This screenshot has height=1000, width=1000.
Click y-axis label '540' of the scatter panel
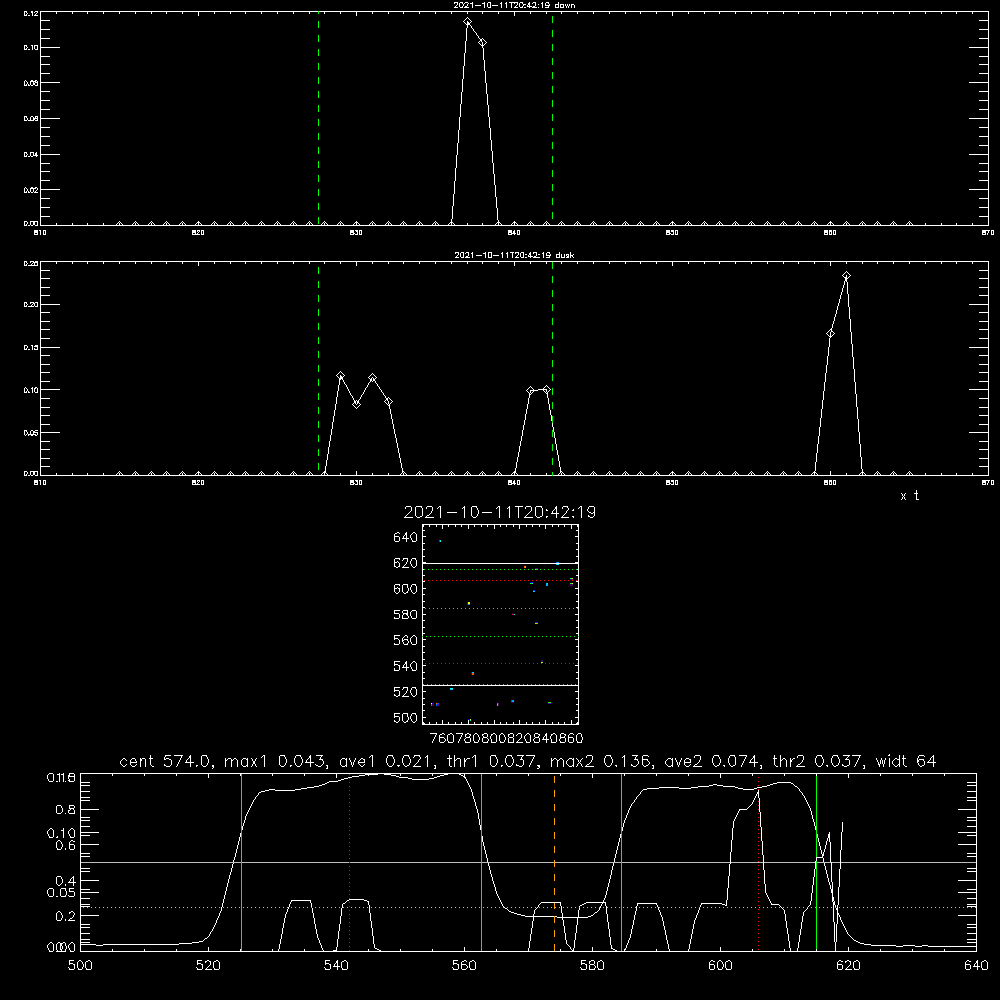point(406,666)
